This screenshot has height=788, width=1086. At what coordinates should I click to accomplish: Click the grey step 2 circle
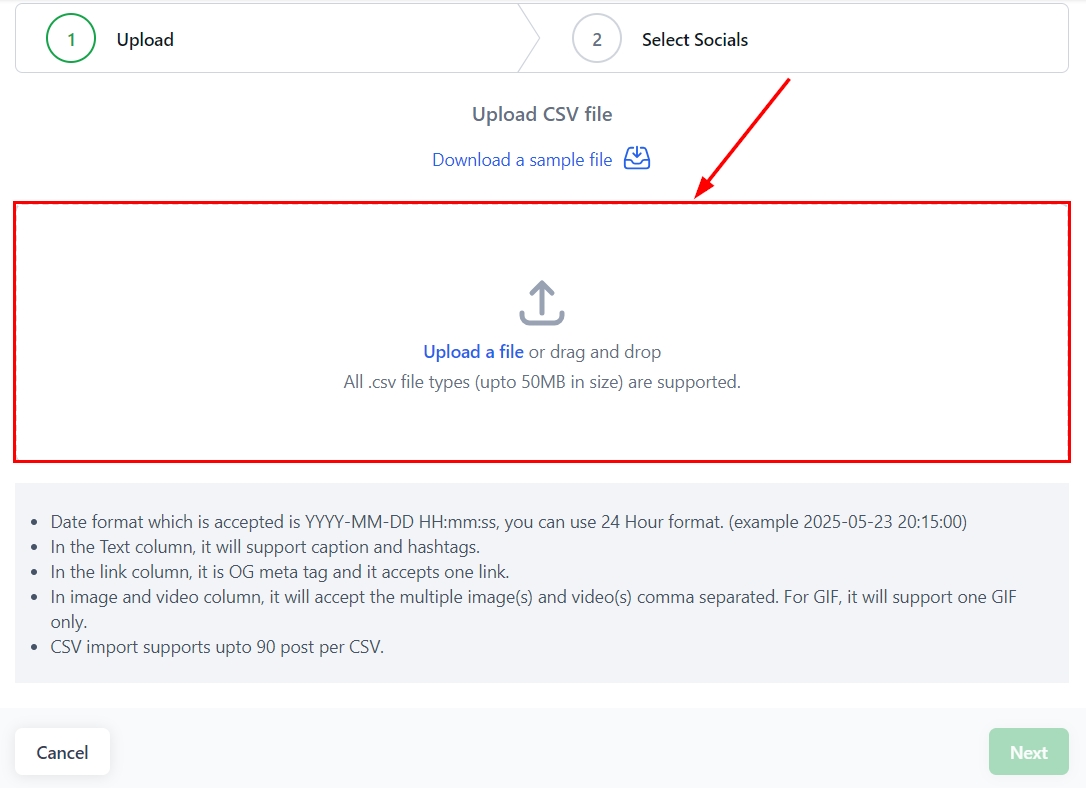click(597, 40)
